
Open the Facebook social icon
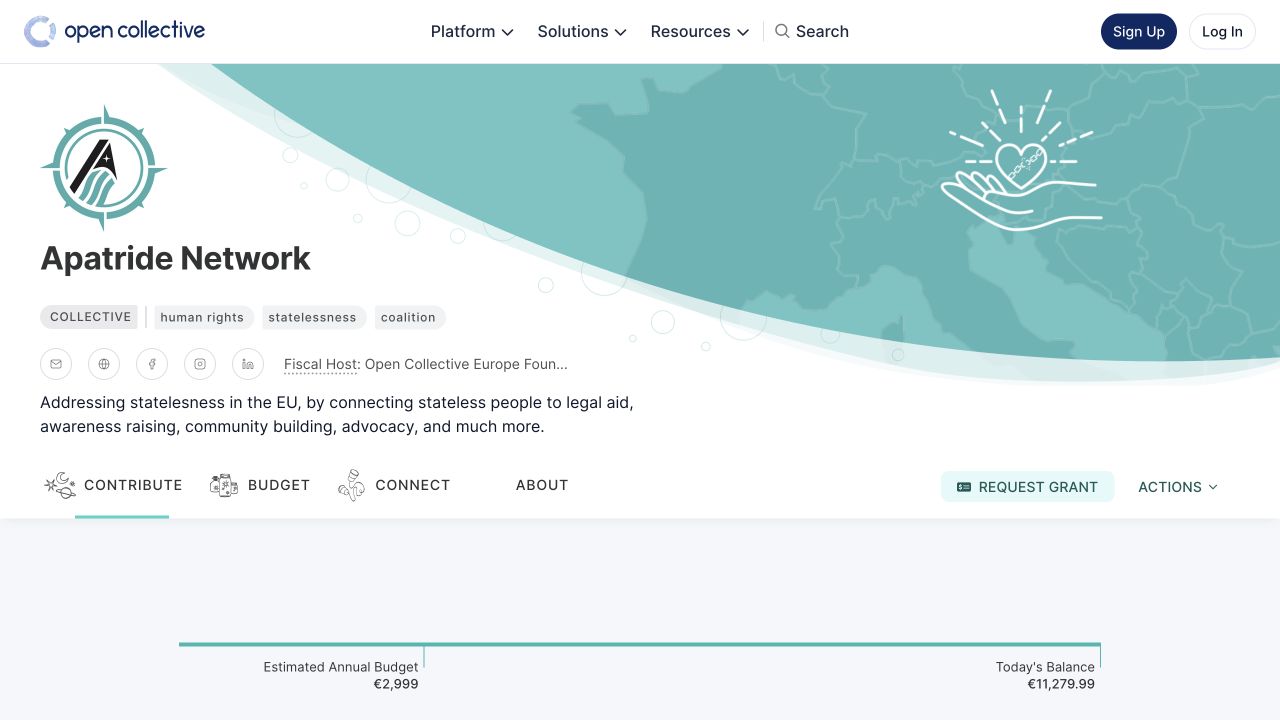152,364
